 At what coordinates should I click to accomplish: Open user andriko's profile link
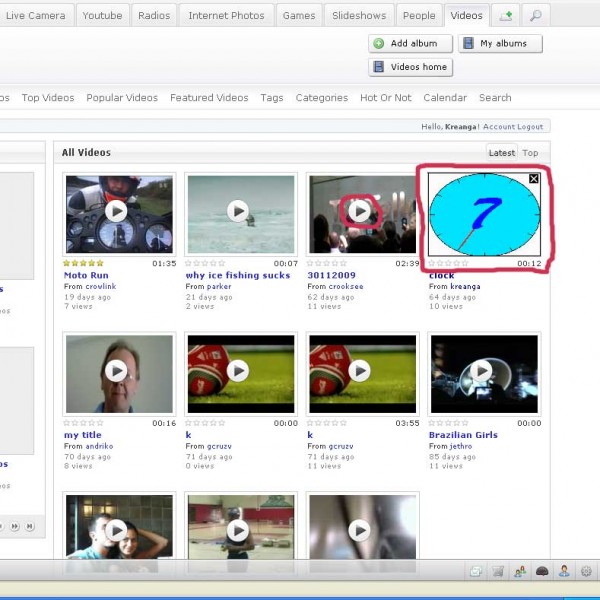pyautogui.click(x=99, y=446)
